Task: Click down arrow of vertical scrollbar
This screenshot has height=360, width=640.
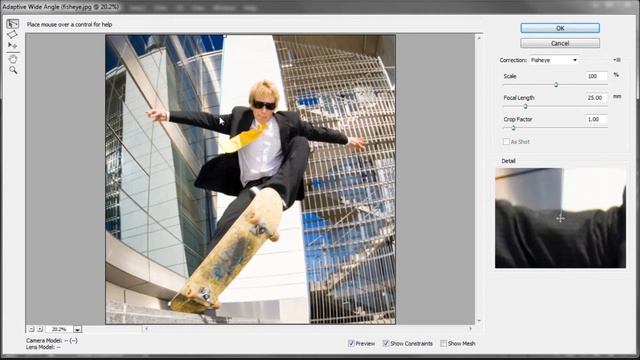Action: click(479, 321)
